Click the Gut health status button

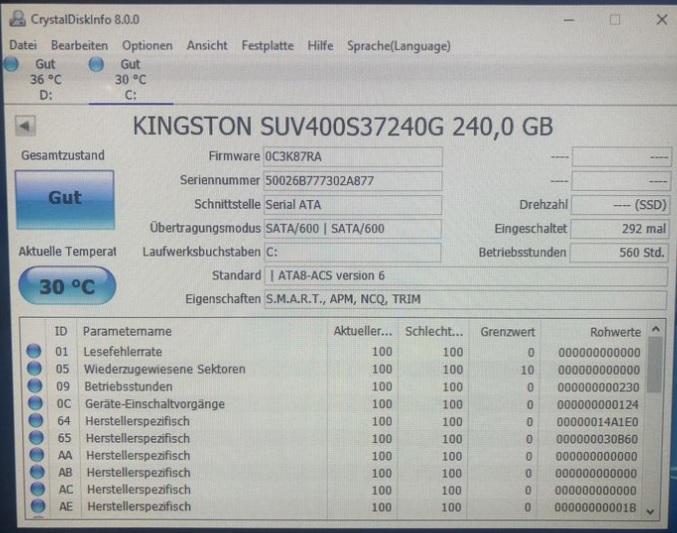tap(65, 199)
